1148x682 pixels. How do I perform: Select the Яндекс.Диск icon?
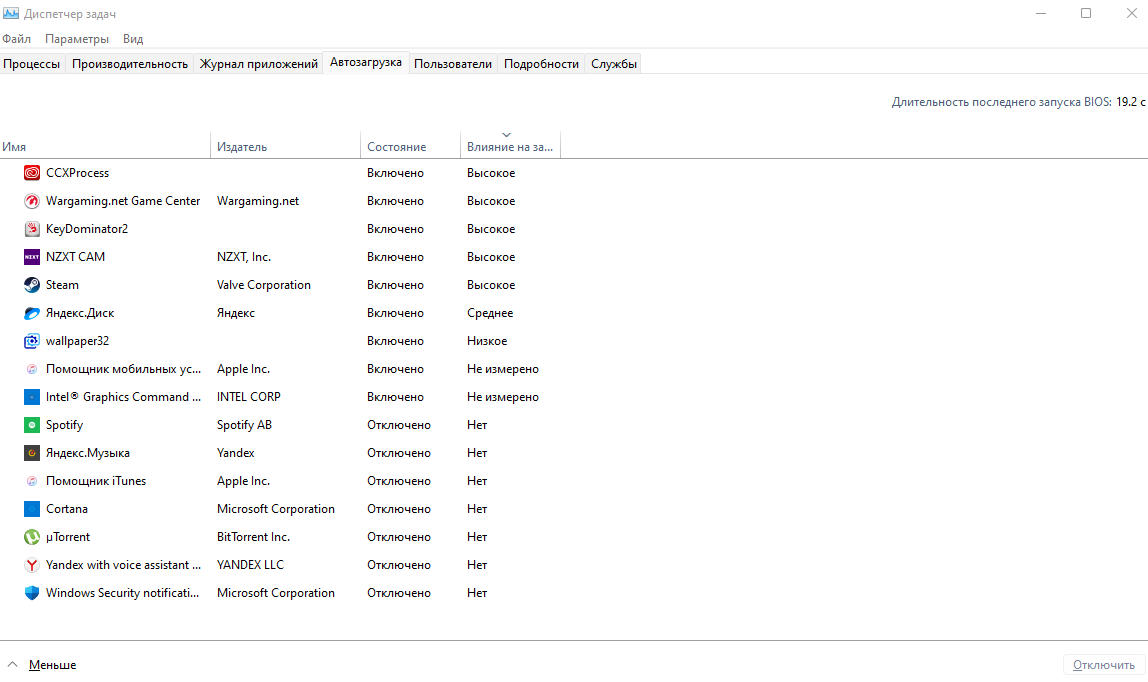(x=31, y=313)
